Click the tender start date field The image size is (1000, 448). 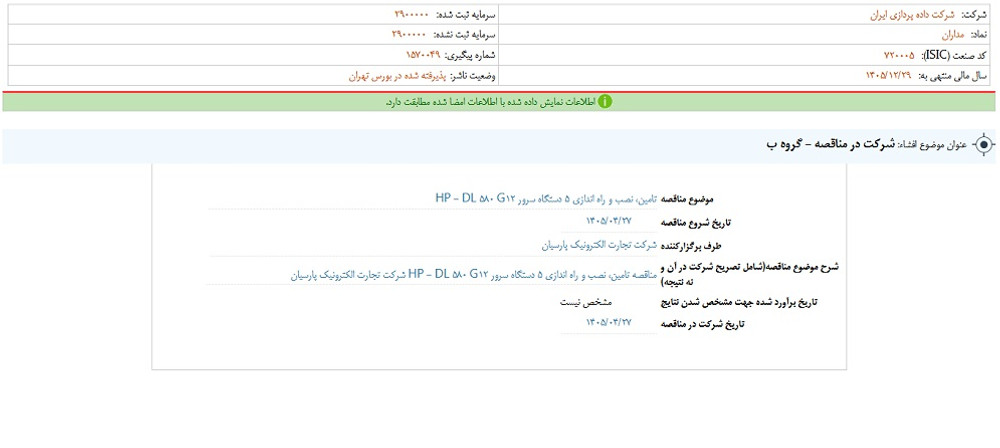coord(608,221)
